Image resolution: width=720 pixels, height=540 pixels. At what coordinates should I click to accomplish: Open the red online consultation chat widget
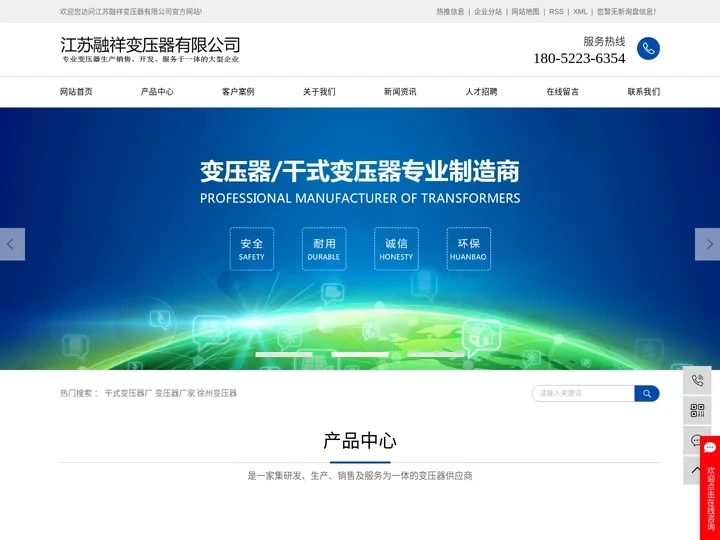point(710,488)
